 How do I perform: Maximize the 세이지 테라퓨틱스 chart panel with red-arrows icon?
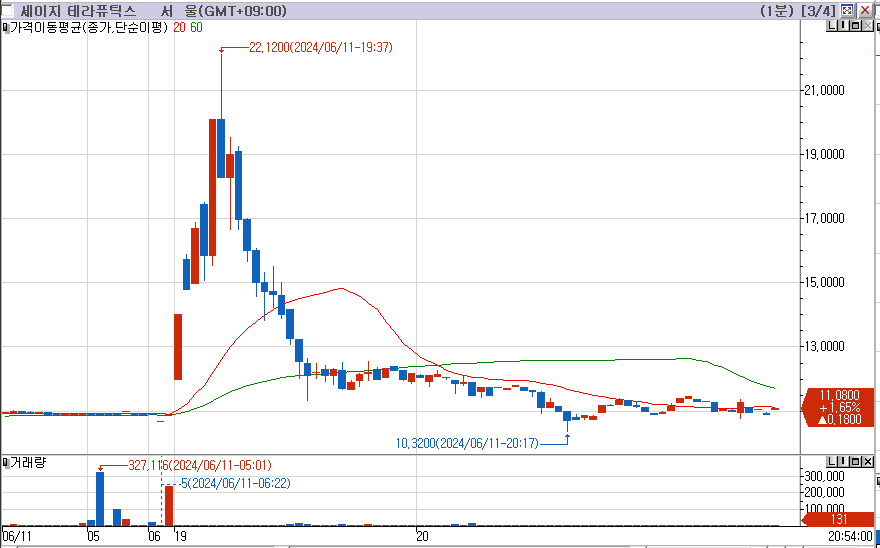click(x=847, y=10)
